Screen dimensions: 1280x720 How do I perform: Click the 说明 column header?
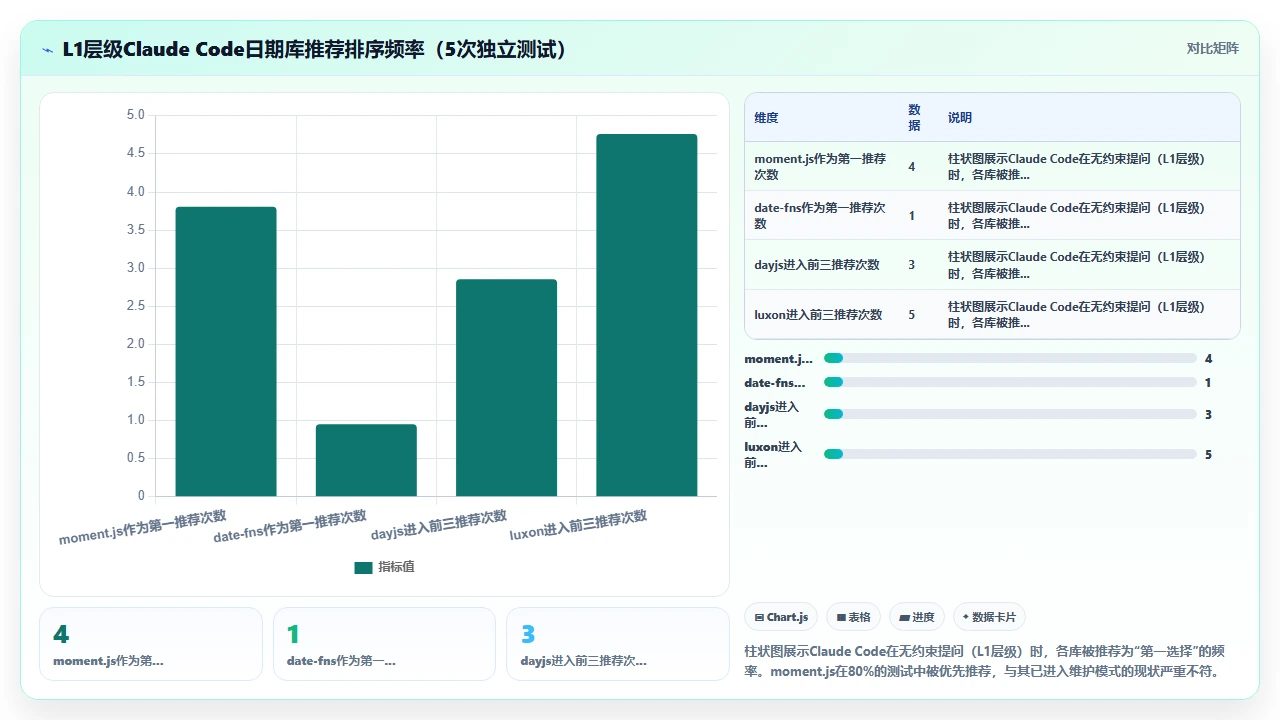pos(960,118)
